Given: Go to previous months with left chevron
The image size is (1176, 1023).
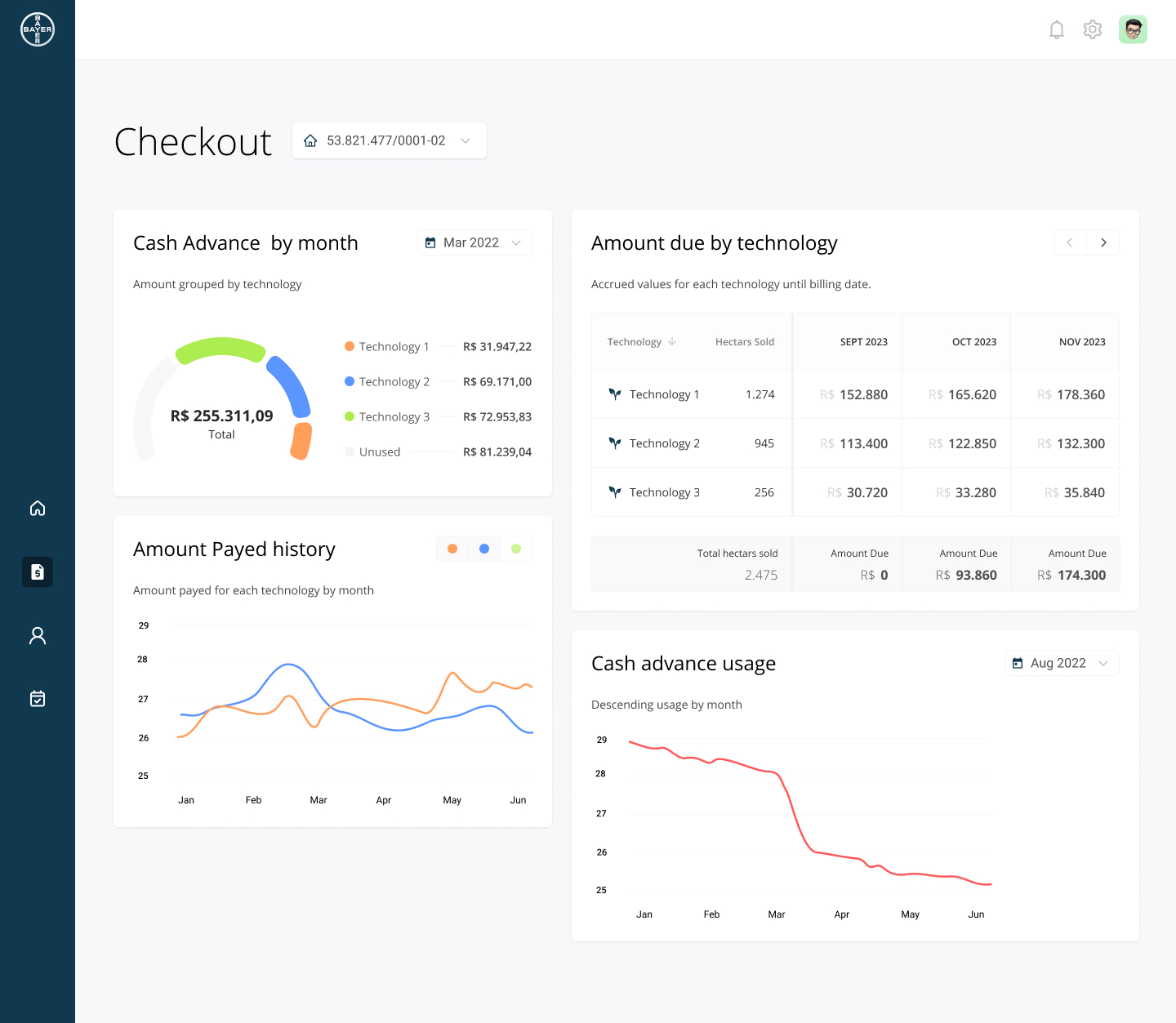Looking at the screenshot, I should [x=1070, y=242].
